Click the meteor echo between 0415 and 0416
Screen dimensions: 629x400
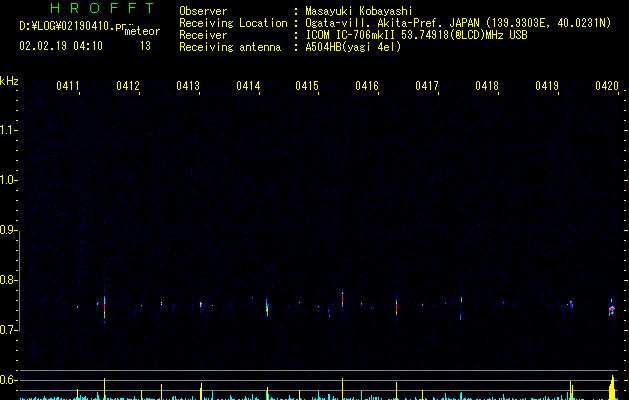343,300
